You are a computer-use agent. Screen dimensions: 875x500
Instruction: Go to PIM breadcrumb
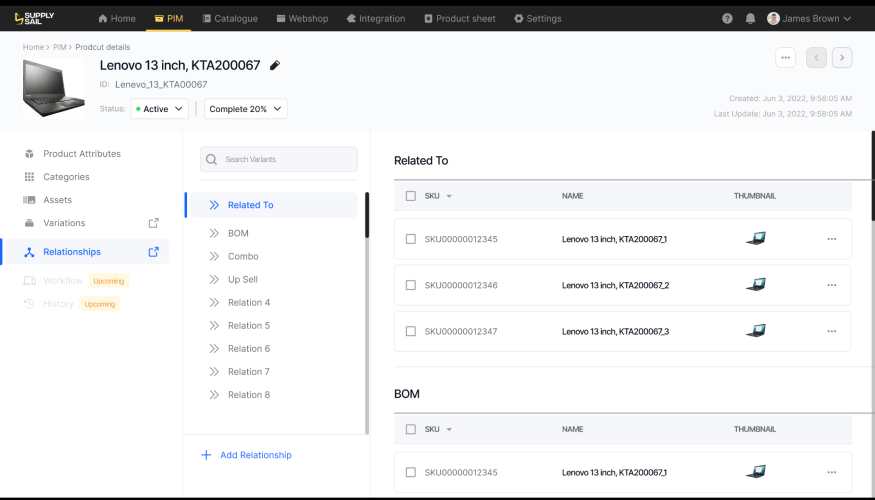(x=60, y=47)
